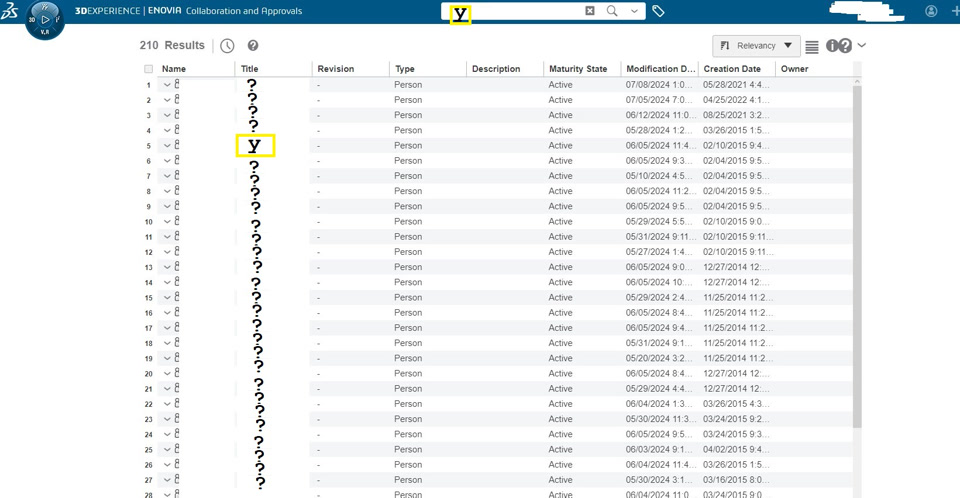The image size is (960, 498).
Task: Click the person icon in row 27
Action: tap(178, 479)
